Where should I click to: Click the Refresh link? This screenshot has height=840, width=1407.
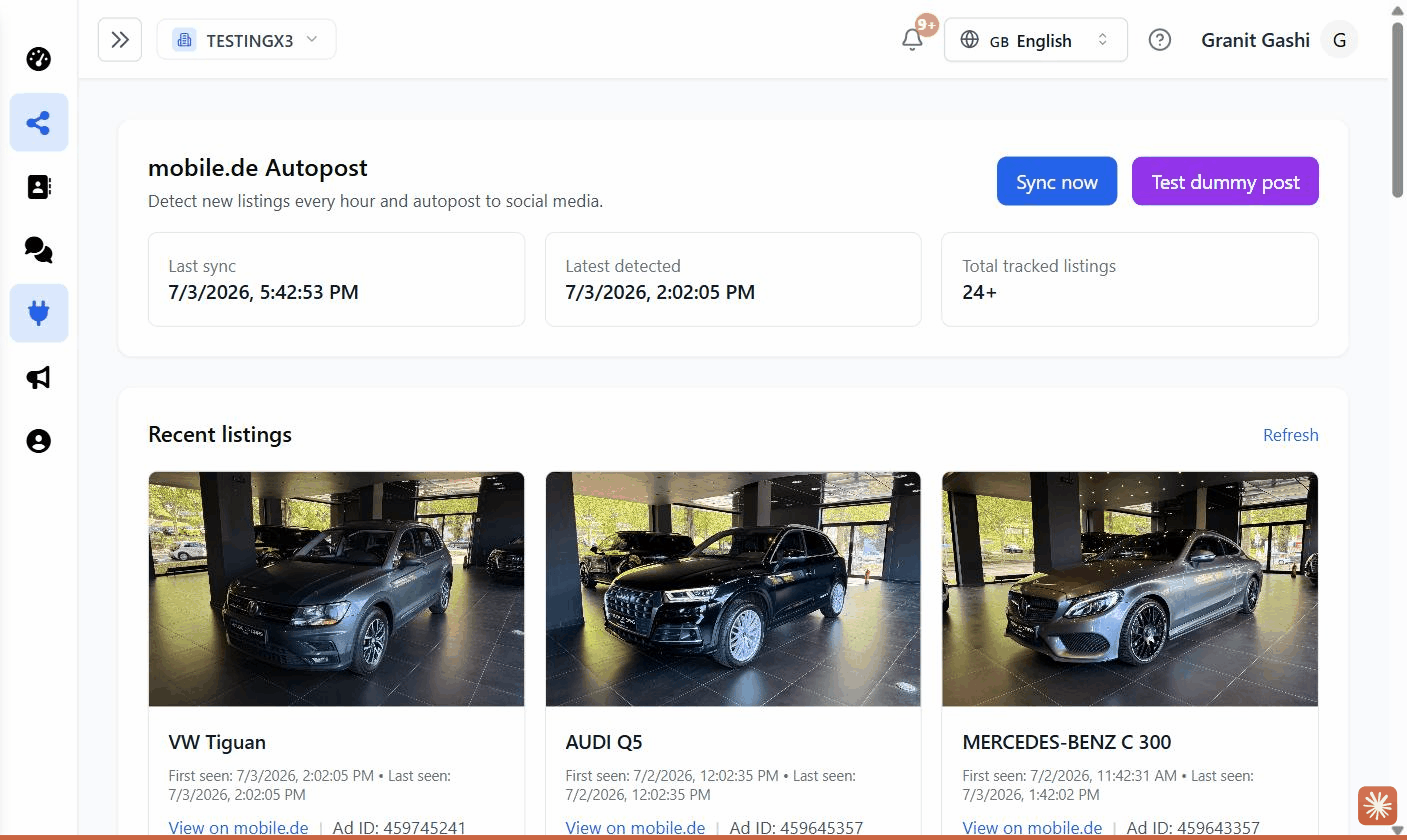(x=1290, y=435)
